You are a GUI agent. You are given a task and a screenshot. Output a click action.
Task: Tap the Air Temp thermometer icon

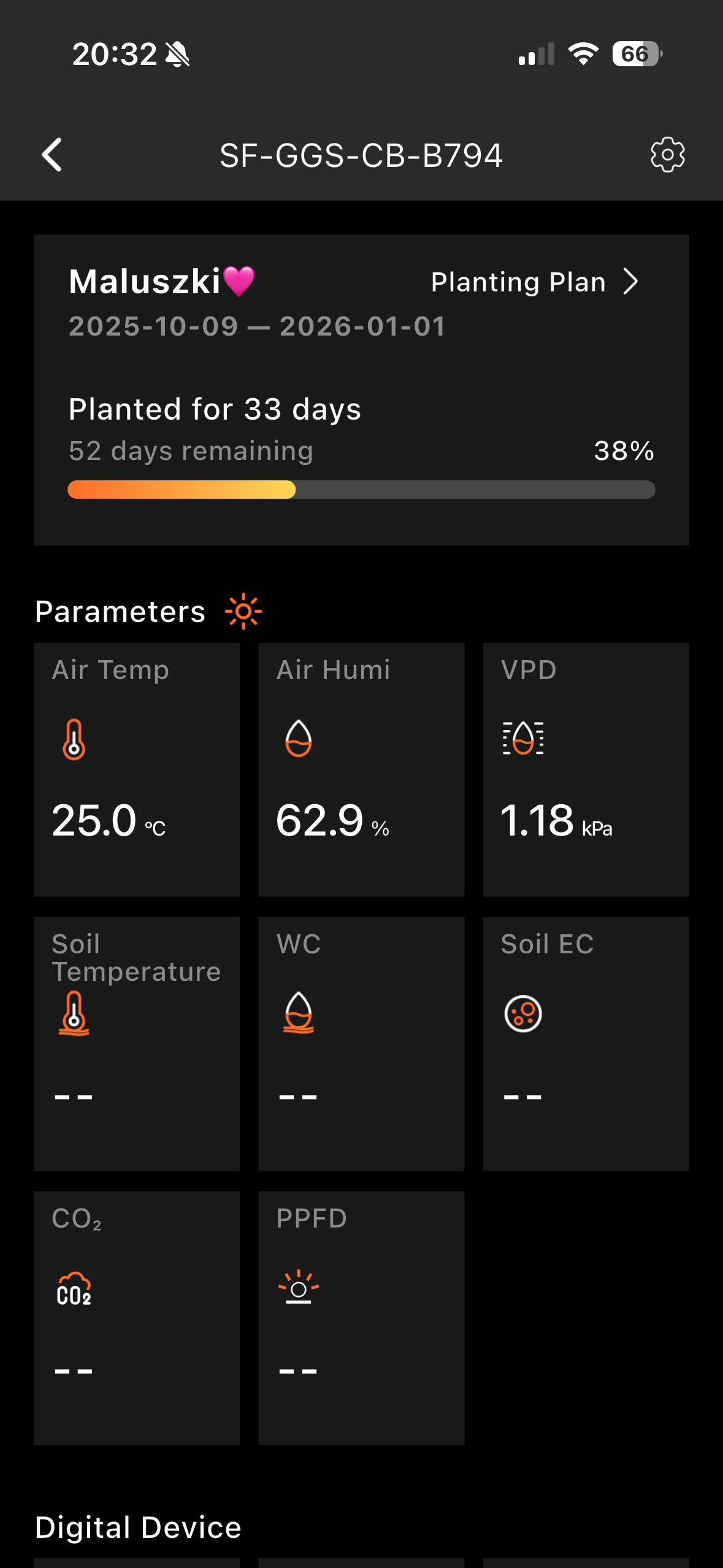point(74,739)
